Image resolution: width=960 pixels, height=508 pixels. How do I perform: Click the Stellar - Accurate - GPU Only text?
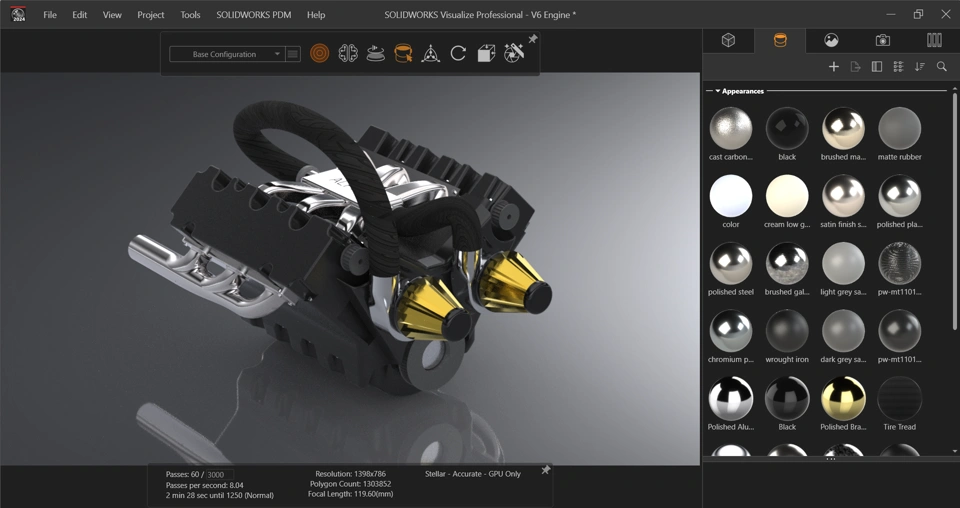coord(473,474)
